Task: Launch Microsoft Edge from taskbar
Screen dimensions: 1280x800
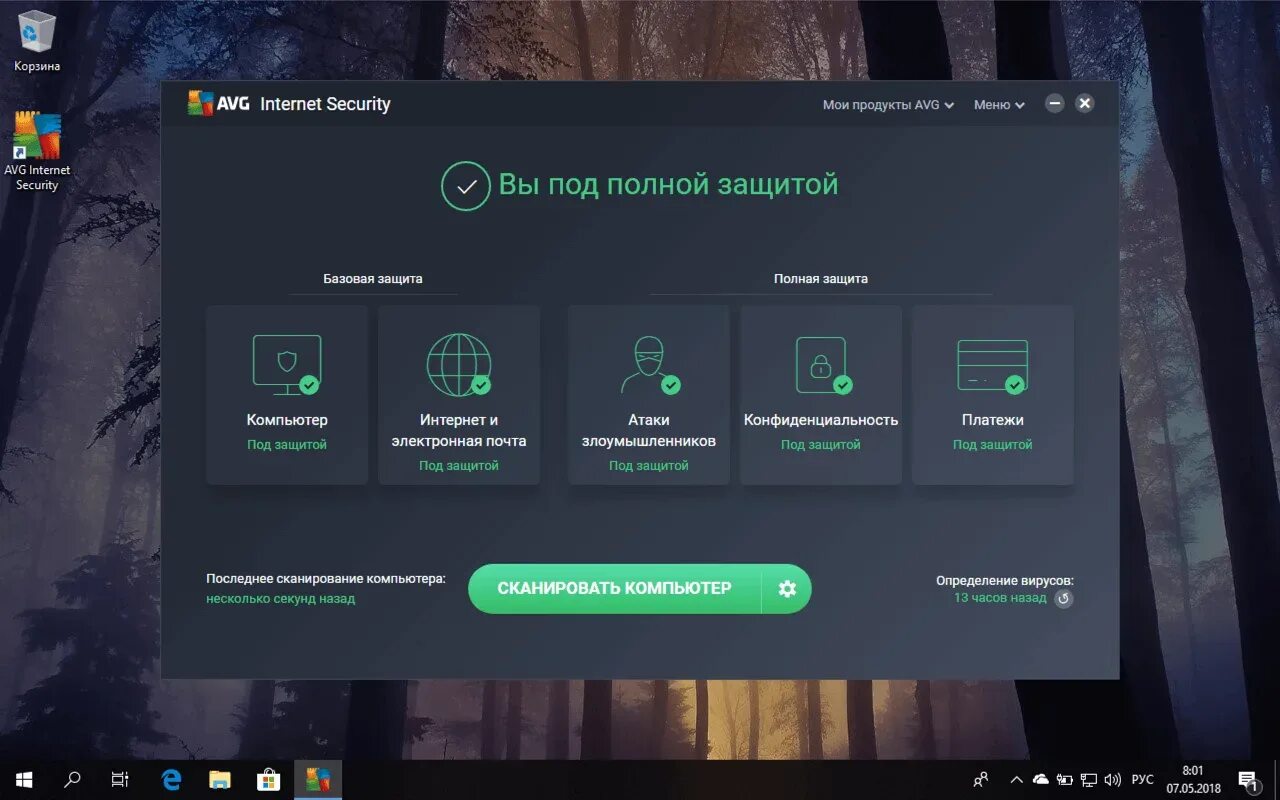Action: point(172,780)
